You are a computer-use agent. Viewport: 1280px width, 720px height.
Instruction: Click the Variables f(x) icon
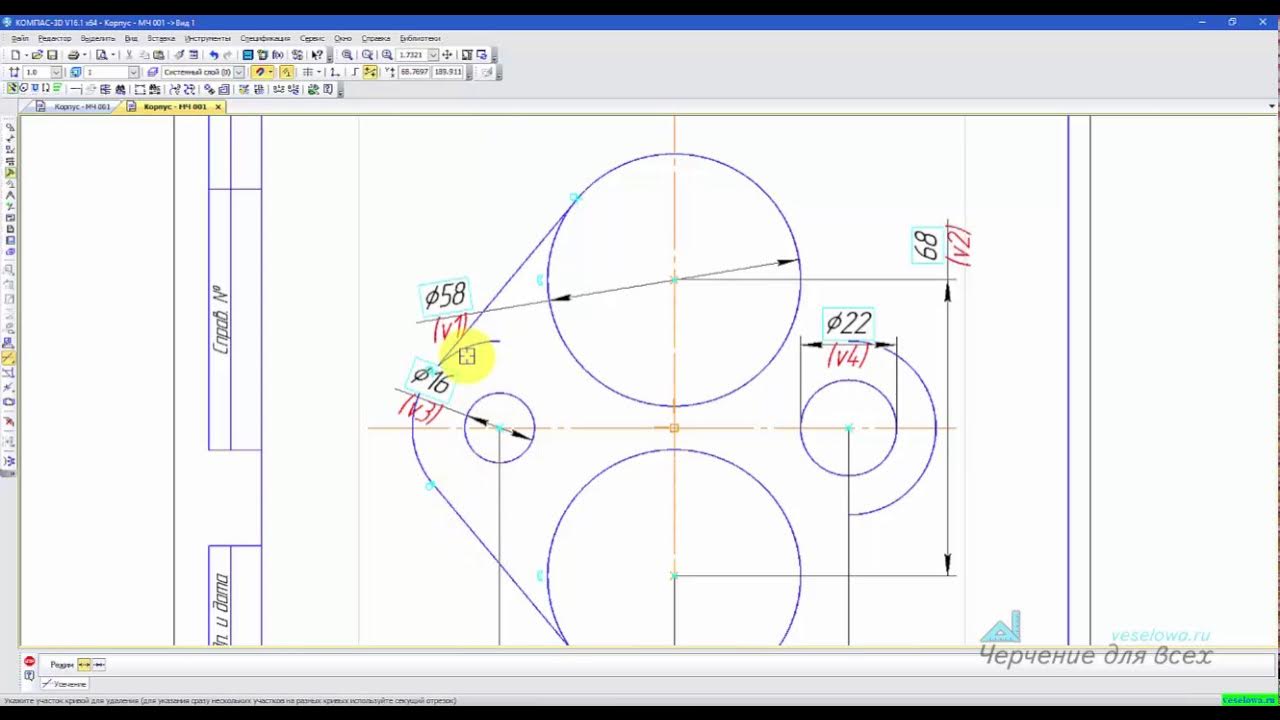click(x=278, y=55)
